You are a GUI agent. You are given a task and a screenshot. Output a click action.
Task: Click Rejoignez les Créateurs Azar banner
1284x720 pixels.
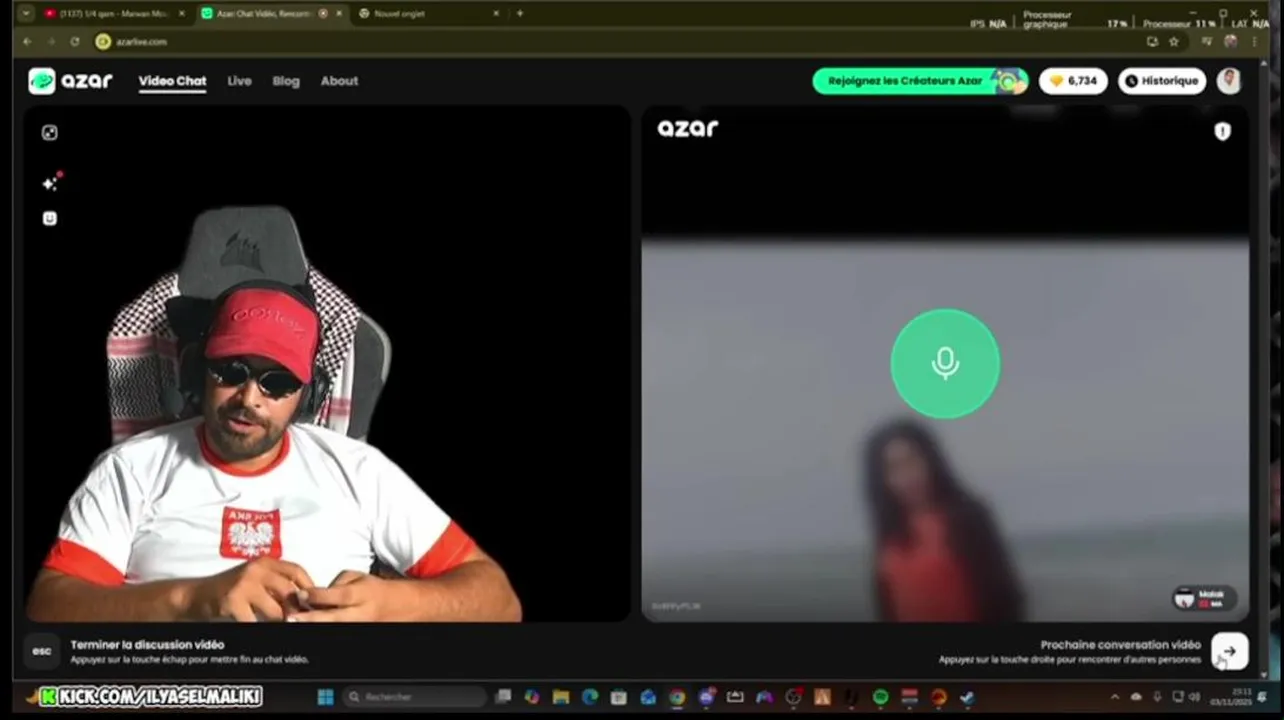click(920, 81)
